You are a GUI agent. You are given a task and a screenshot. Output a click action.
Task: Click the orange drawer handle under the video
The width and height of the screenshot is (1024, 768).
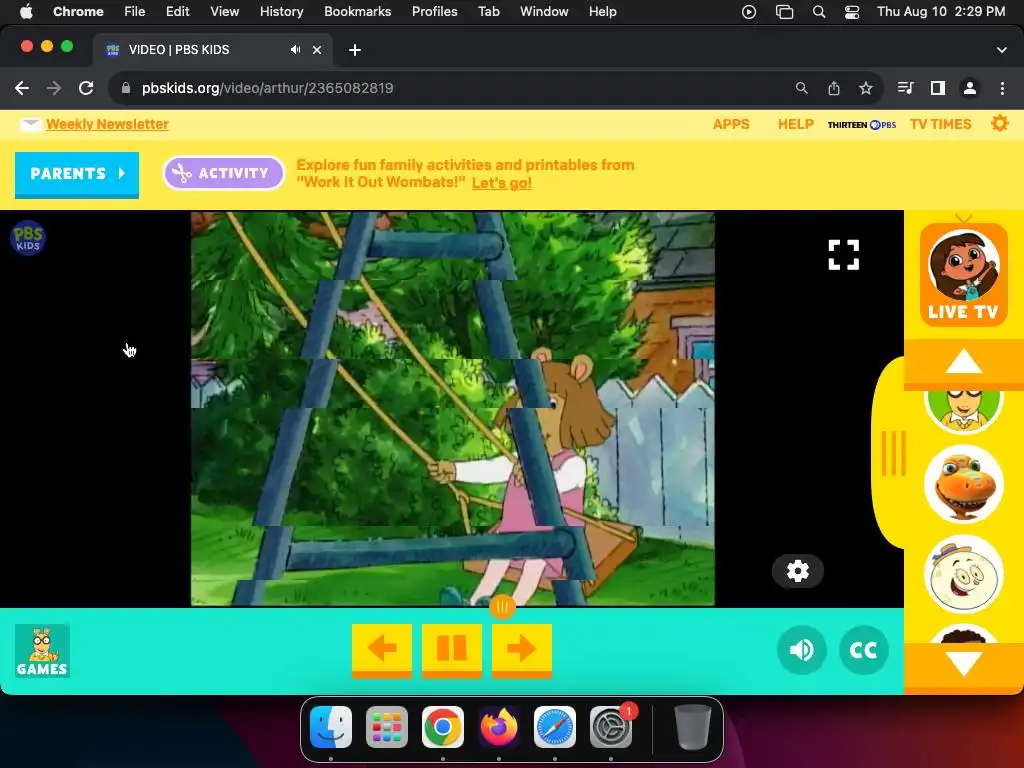coord(502,607)
